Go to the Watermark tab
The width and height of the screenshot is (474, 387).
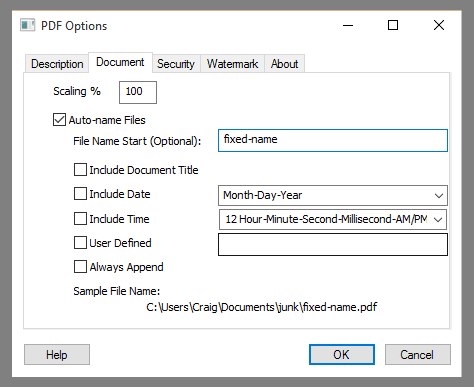pyautogui.click(x=232, y=64)
